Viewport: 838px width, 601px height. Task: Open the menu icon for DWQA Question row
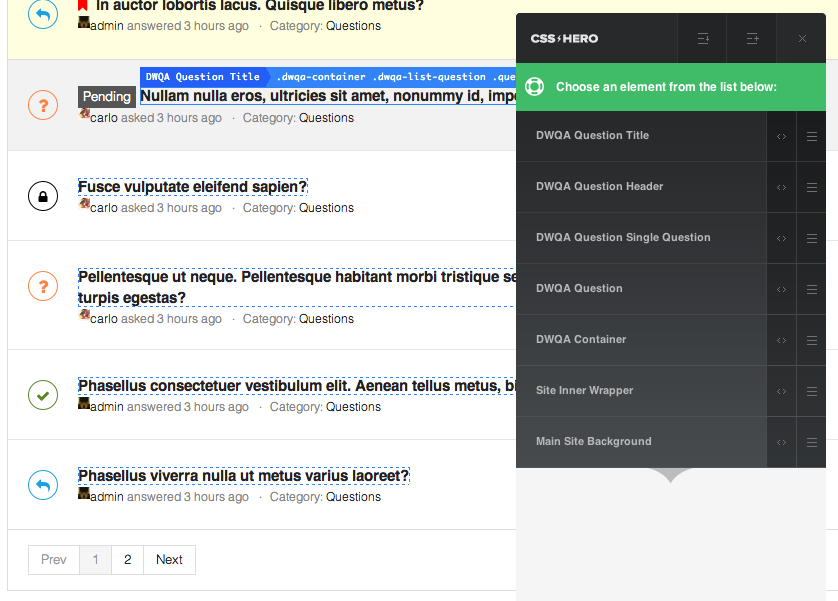pos(811,289)
